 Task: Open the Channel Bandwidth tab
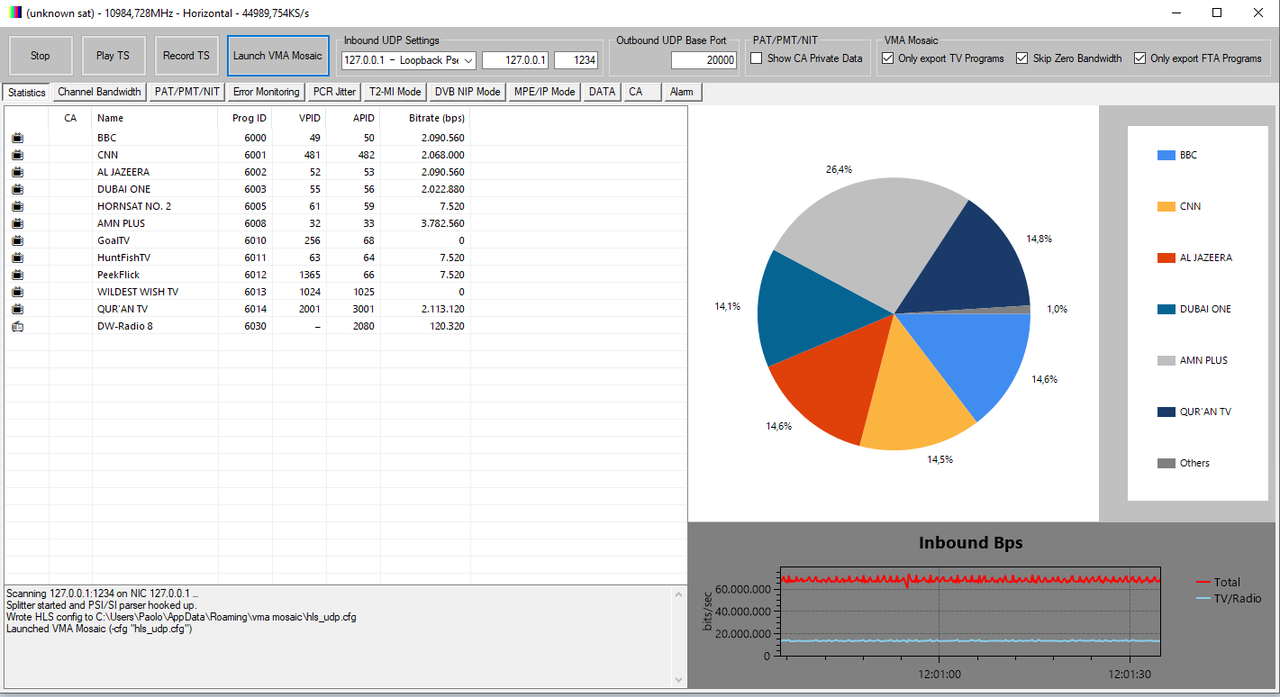click(99, 92)
